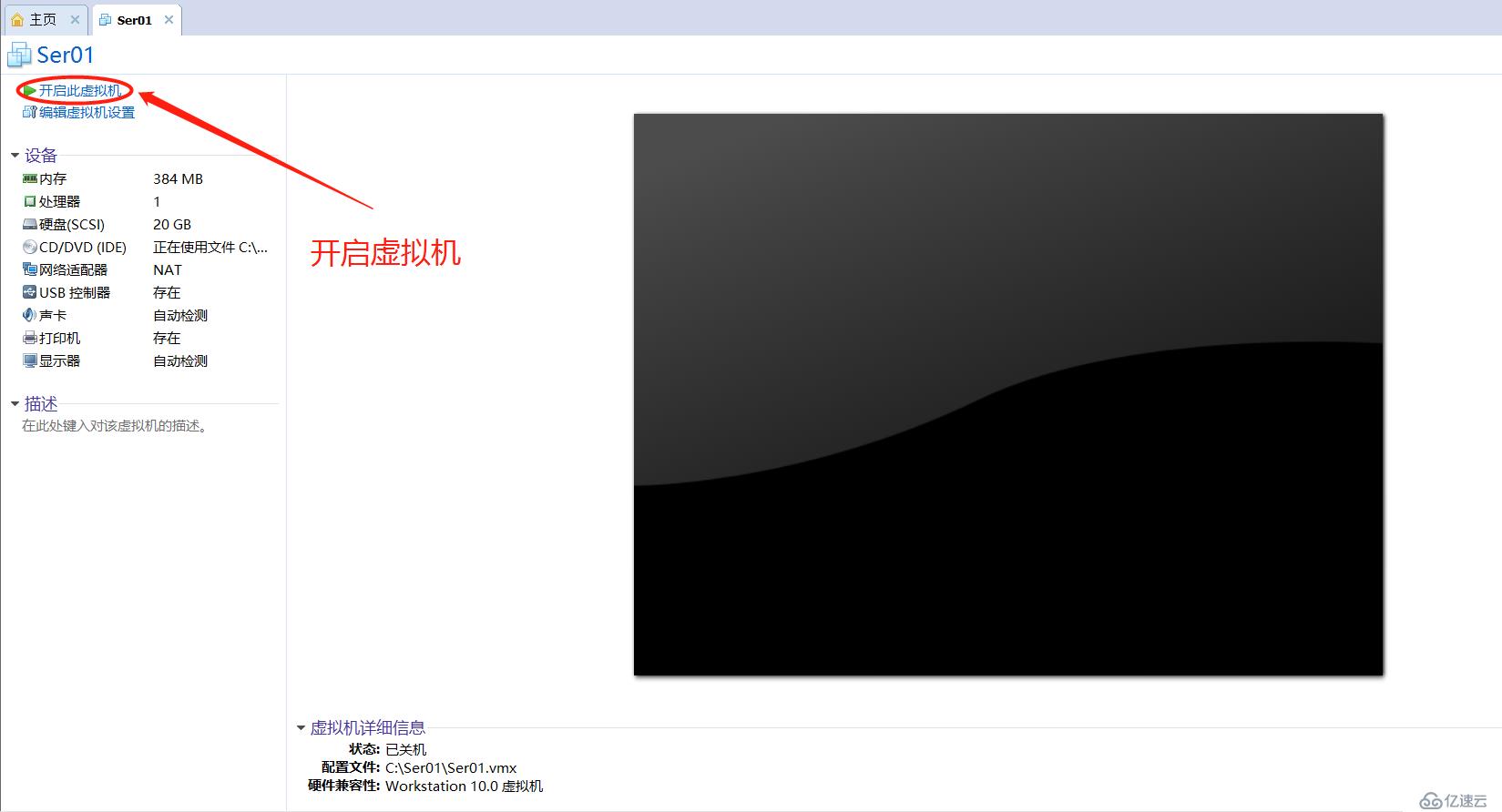Image resolution: width=1502 pixels, height=812 pixels.
Task: Close the 主页 tab
Action: (x=75, y=19)
